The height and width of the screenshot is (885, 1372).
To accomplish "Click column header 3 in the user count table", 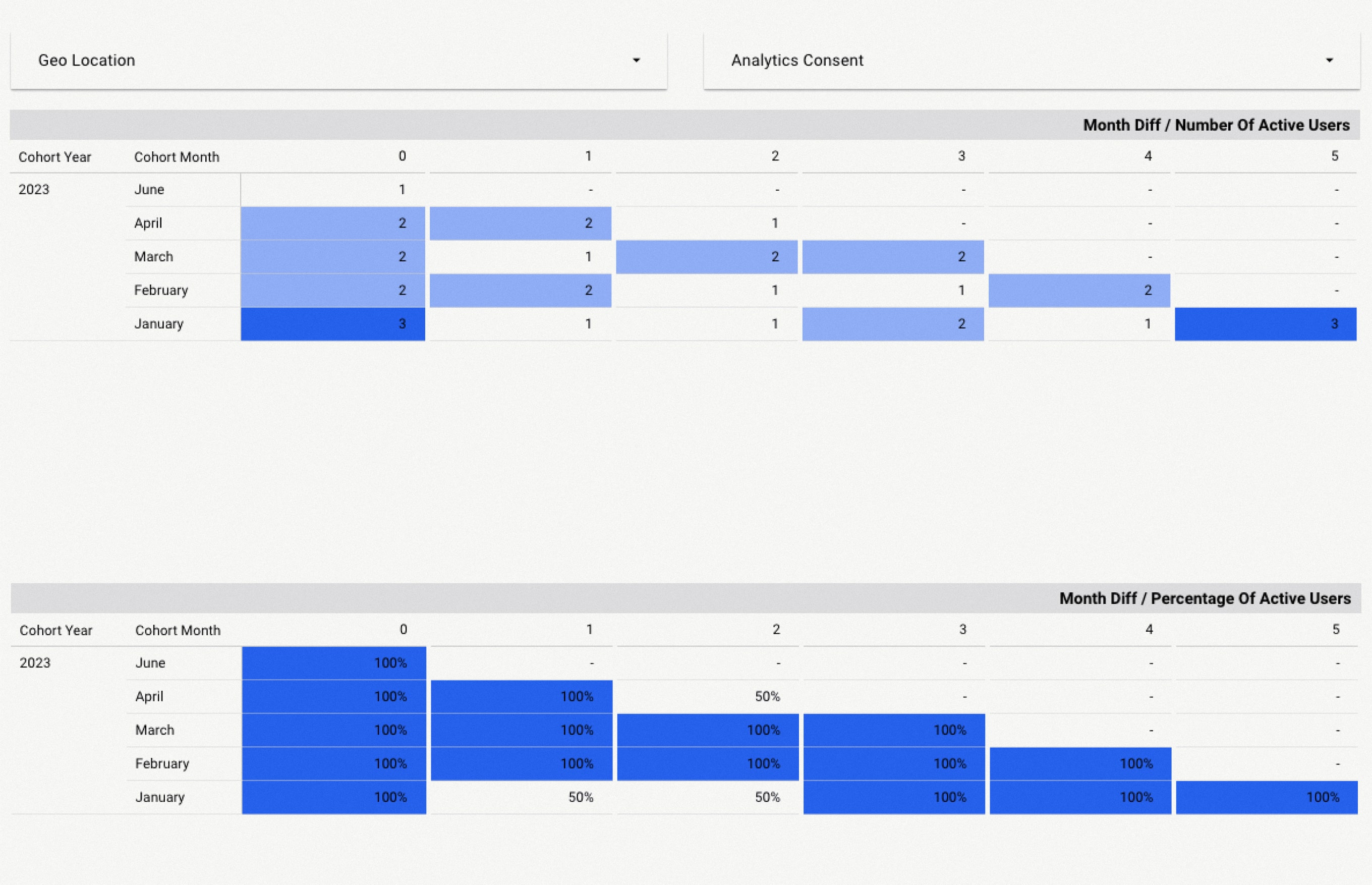I will click(x=961, y=156).
